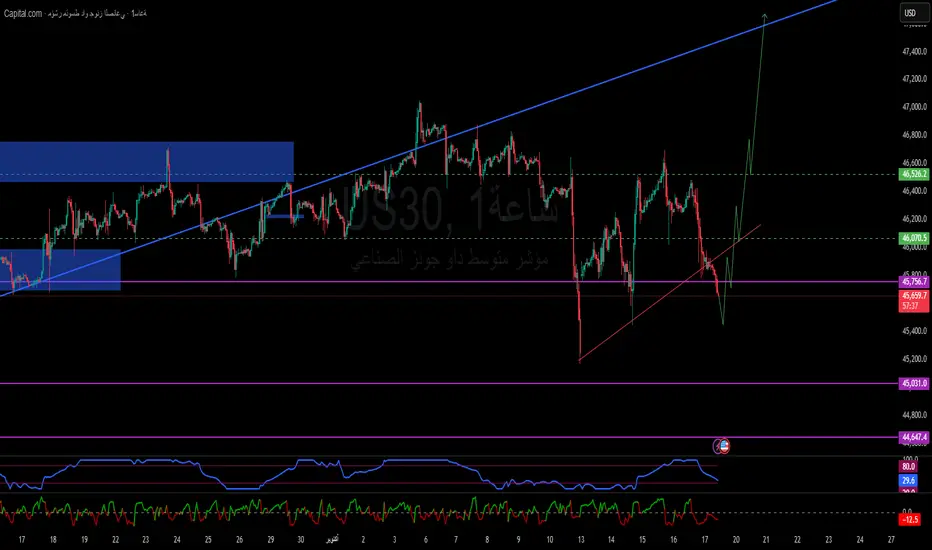This screenshot has width=932, height=550.
Task: Click date 13 on the time axis
Action: click(x=580, y=540)
